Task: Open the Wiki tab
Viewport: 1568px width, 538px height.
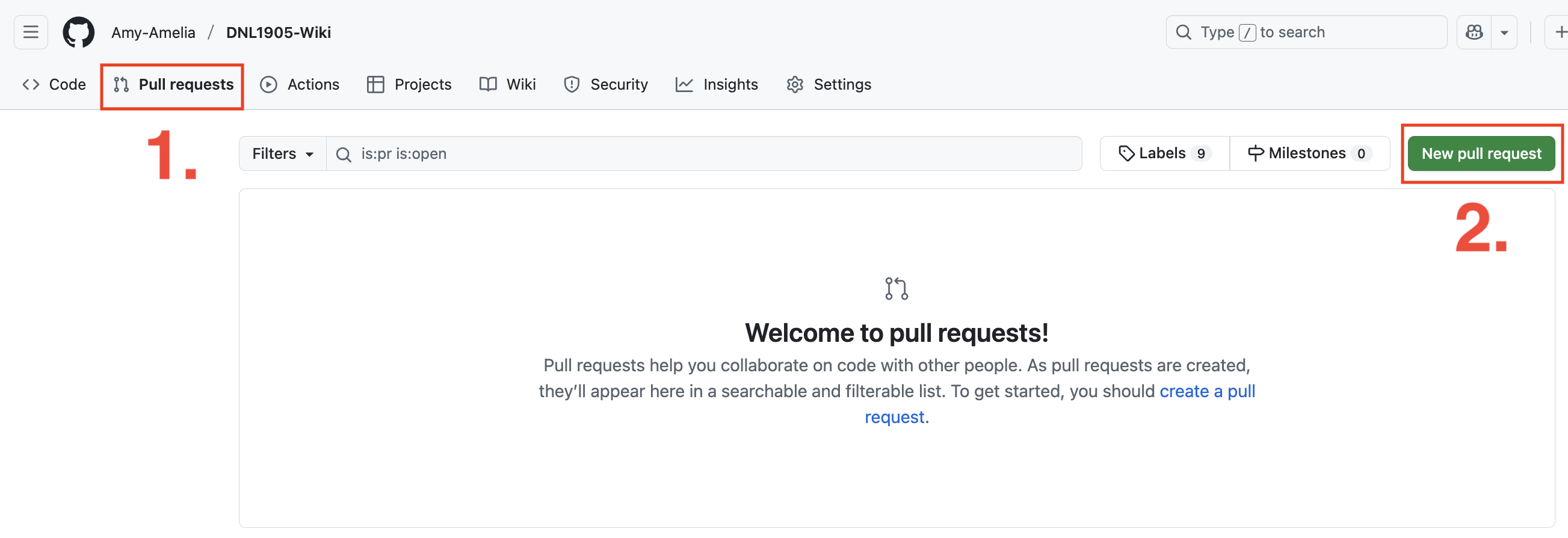Action: [x=508, y=85]
